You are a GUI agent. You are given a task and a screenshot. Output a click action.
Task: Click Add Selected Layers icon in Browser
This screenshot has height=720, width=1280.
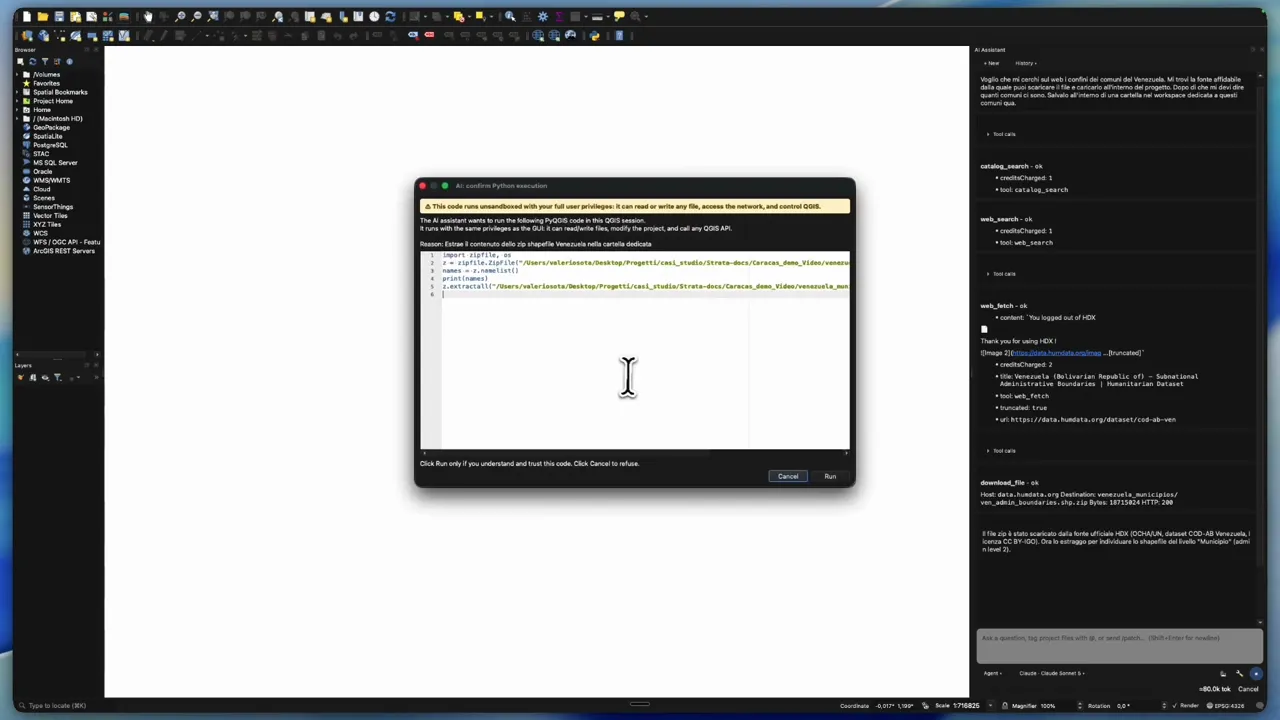[20, 61]
